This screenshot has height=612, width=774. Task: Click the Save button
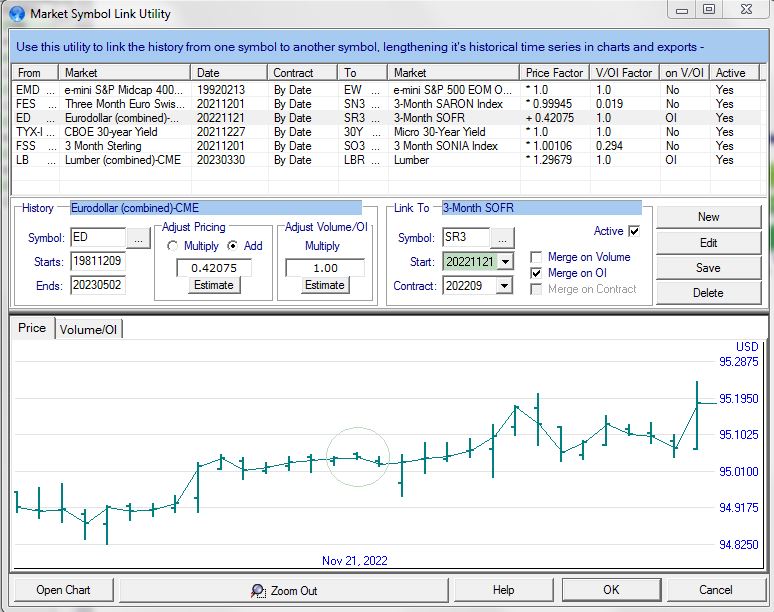(708, 268)
